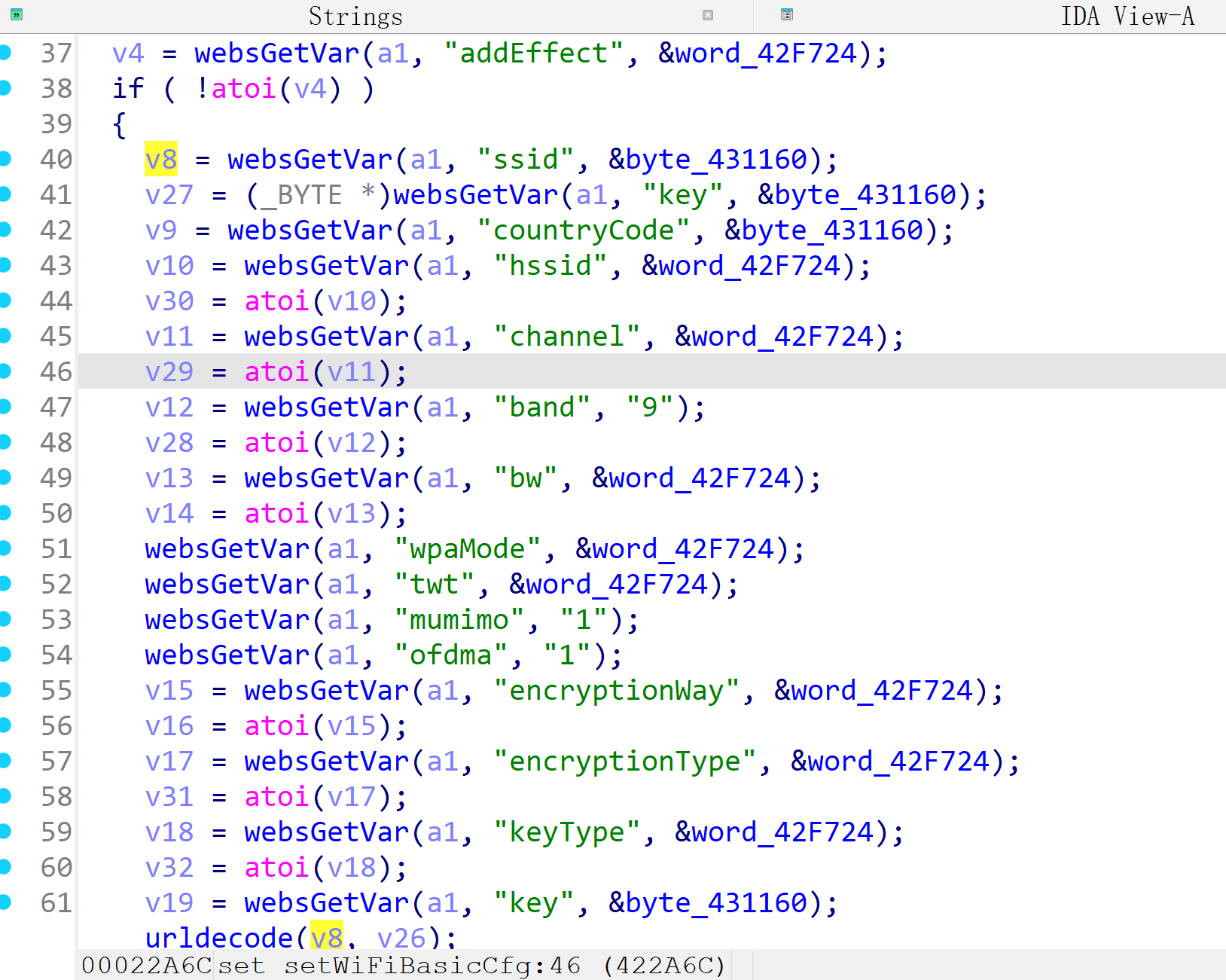Toggle breakpoint dot on line 61
1226x980 pixels.
tap(5, 902)
